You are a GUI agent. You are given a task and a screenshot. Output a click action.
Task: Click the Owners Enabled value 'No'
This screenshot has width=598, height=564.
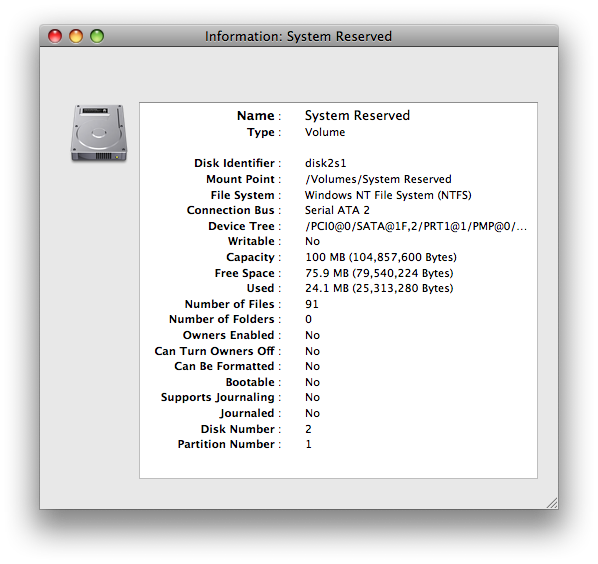tap(312, 335)
